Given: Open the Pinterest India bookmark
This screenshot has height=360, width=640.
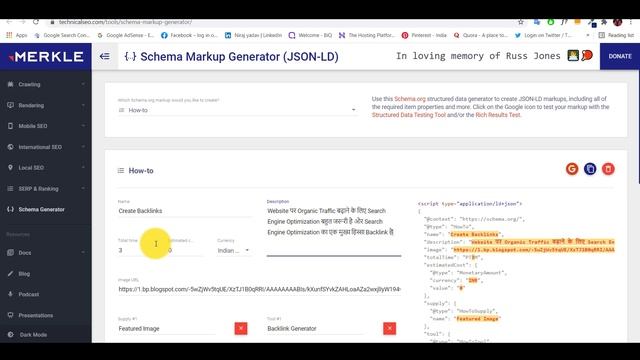Looking at the screenshot, I should [x=424, y=36].
